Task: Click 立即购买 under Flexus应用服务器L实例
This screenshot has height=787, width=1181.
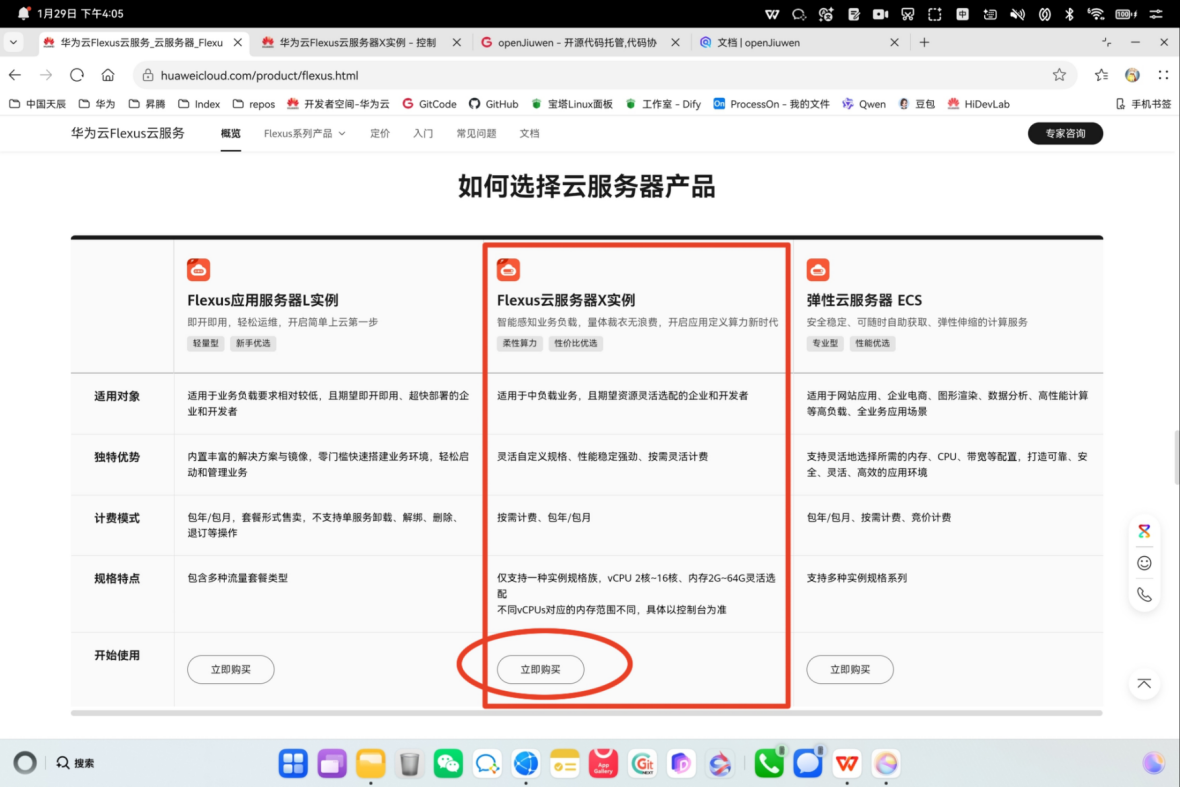Action: (230, 670)
